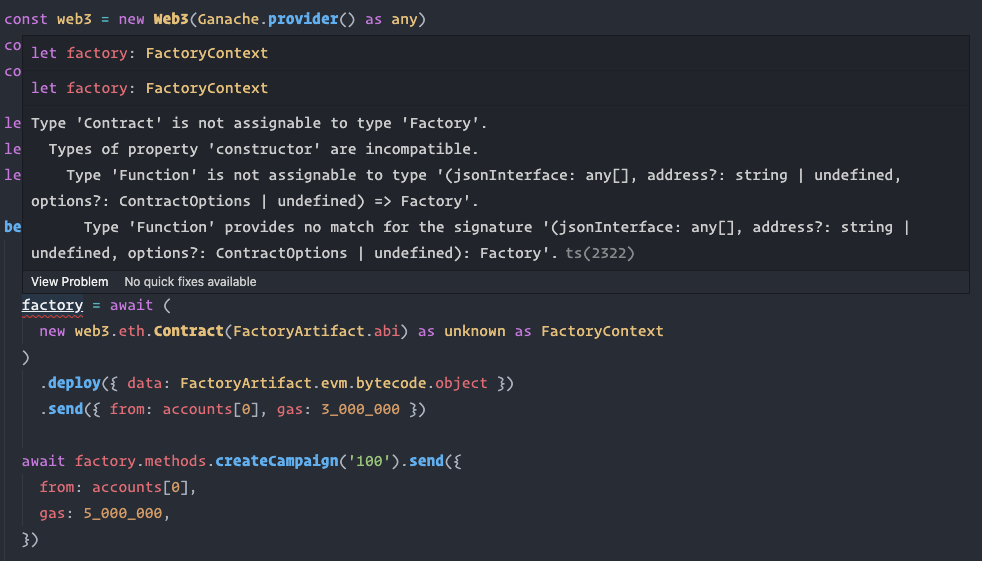The image size is (982, 561).
Task: Click 'FactoryArtifact' before '.abi'
Action: coord(299,331)
